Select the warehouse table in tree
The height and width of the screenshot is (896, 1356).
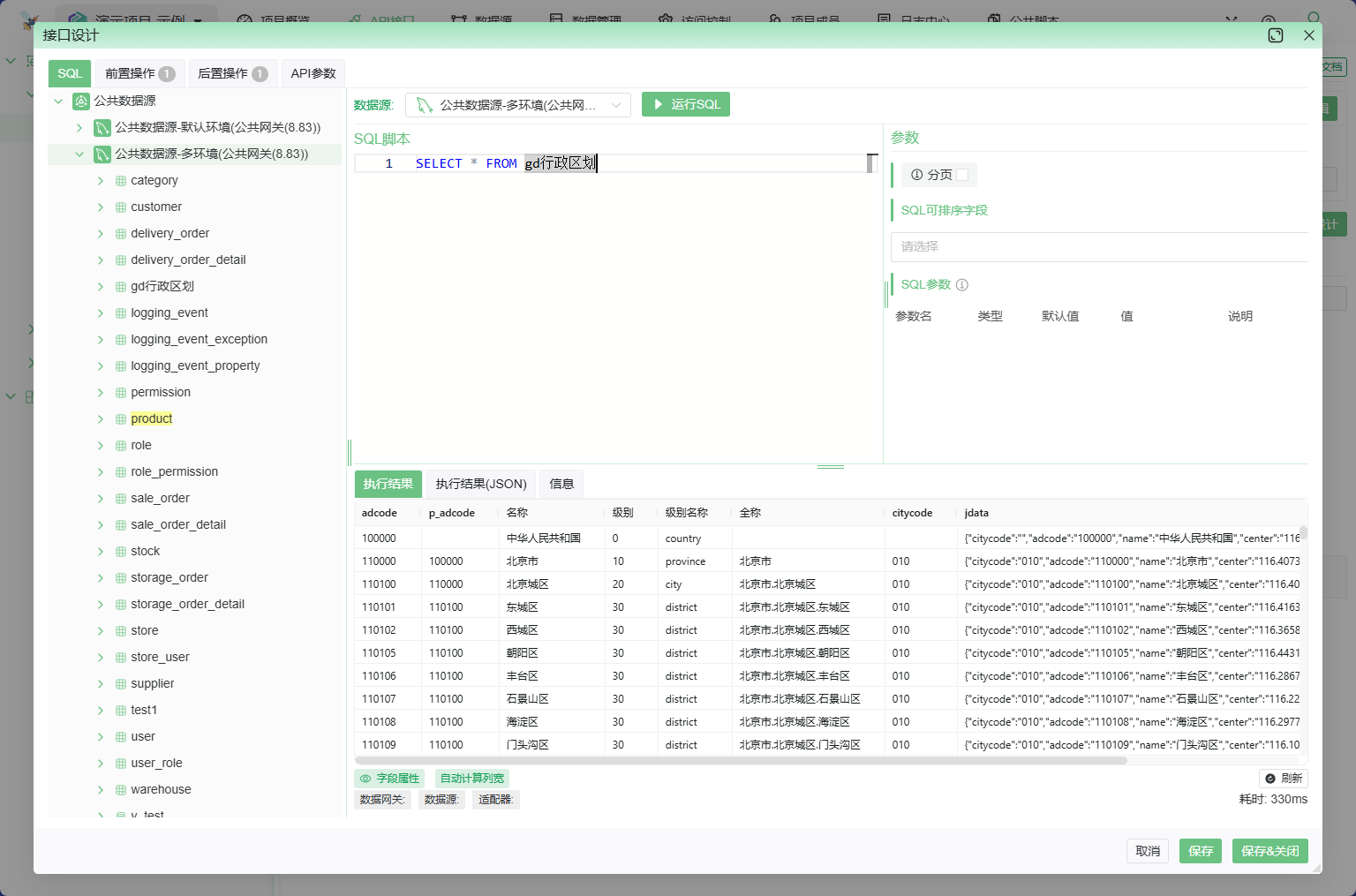[x=161, y=790]
